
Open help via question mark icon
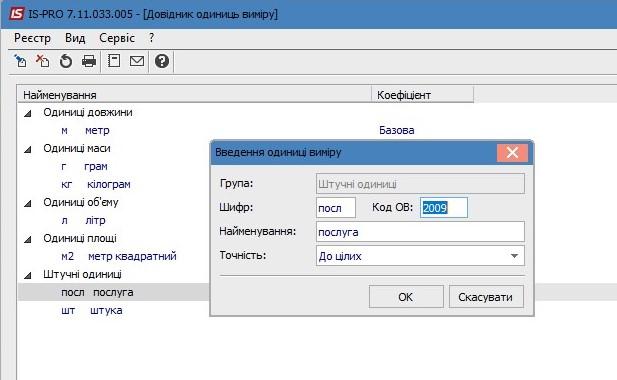[x=162, y=61]
